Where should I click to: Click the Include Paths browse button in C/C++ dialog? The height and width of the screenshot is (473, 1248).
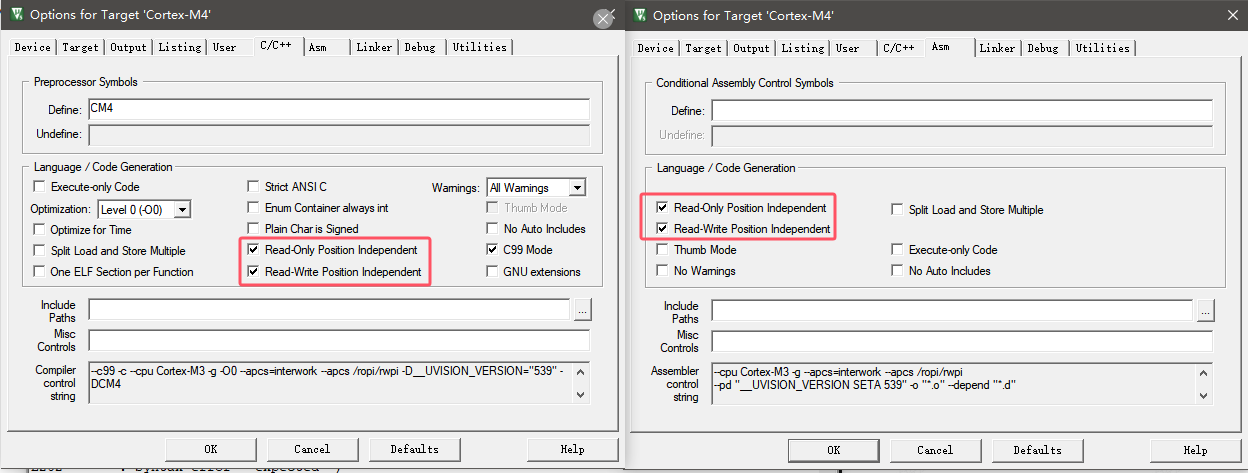tap(583, 310)
